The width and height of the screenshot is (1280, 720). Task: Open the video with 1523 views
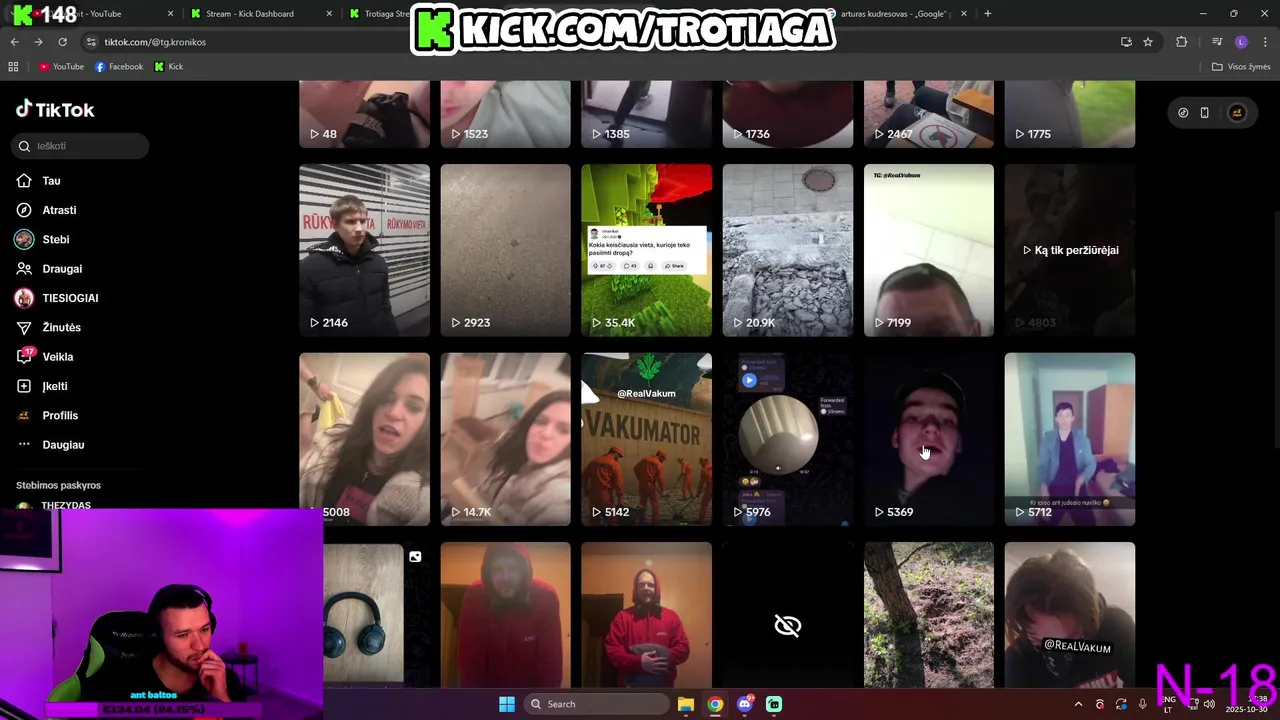[x=505, y=114]
